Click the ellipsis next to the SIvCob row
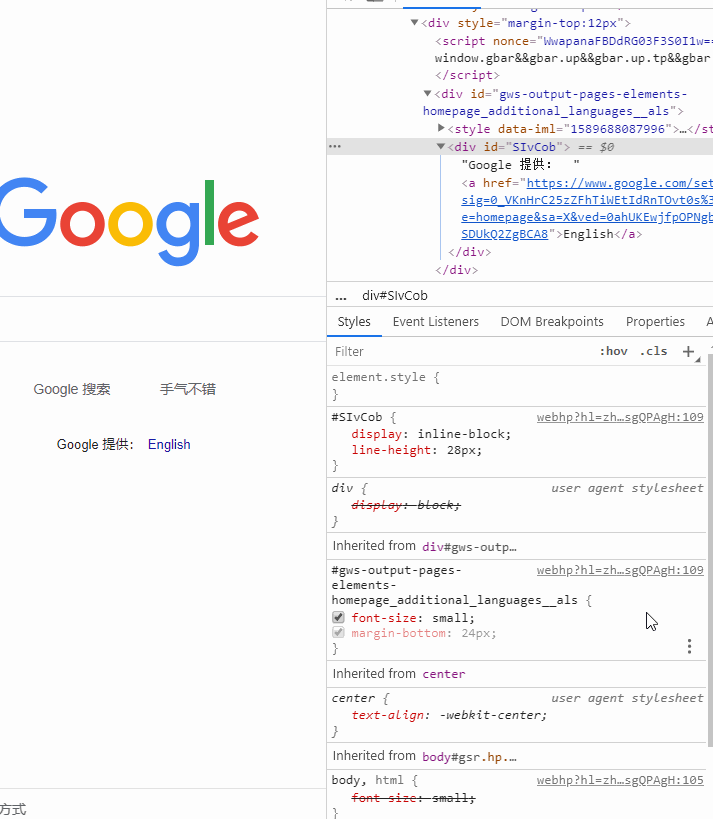This screenshot has height=819, width=713. point(335,147)
